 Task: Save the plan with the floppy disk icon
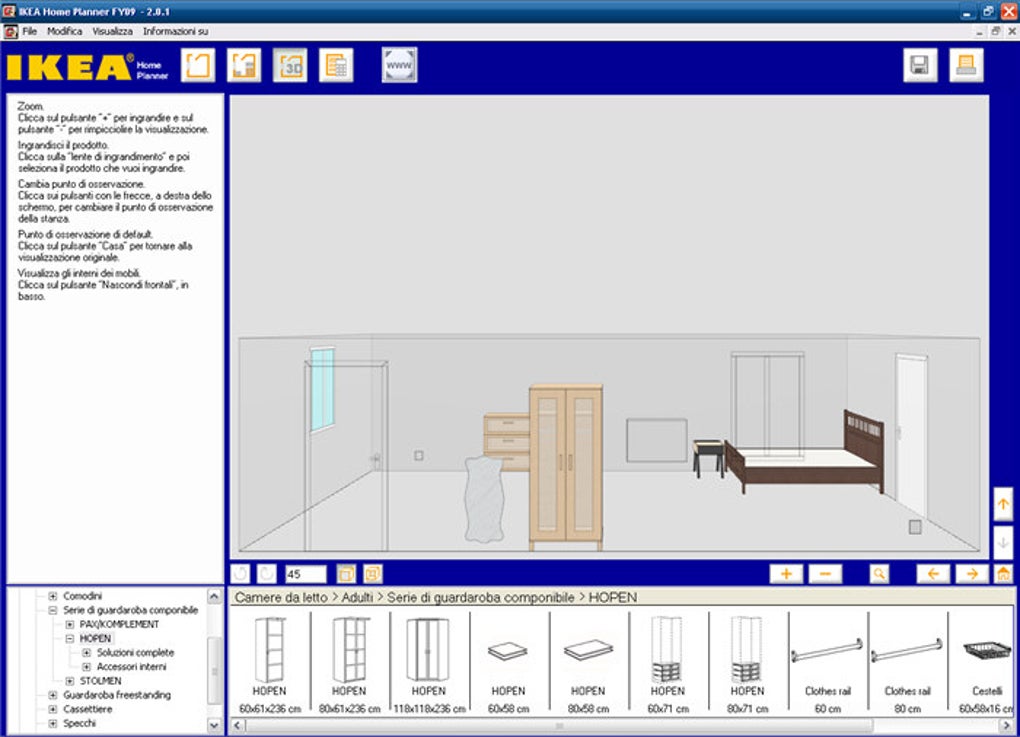(x=920, y=65)
